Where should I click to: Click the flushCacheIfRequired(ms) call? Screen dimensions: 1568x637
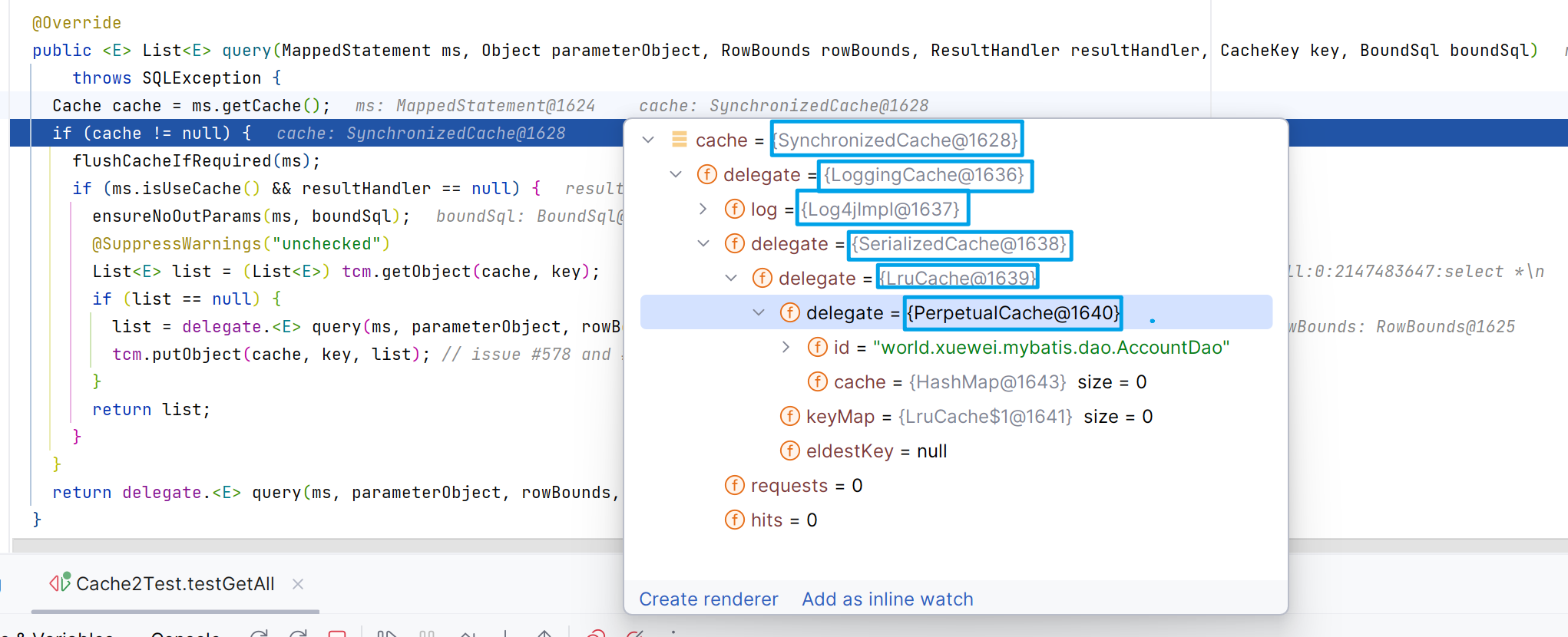click(196, 161)
